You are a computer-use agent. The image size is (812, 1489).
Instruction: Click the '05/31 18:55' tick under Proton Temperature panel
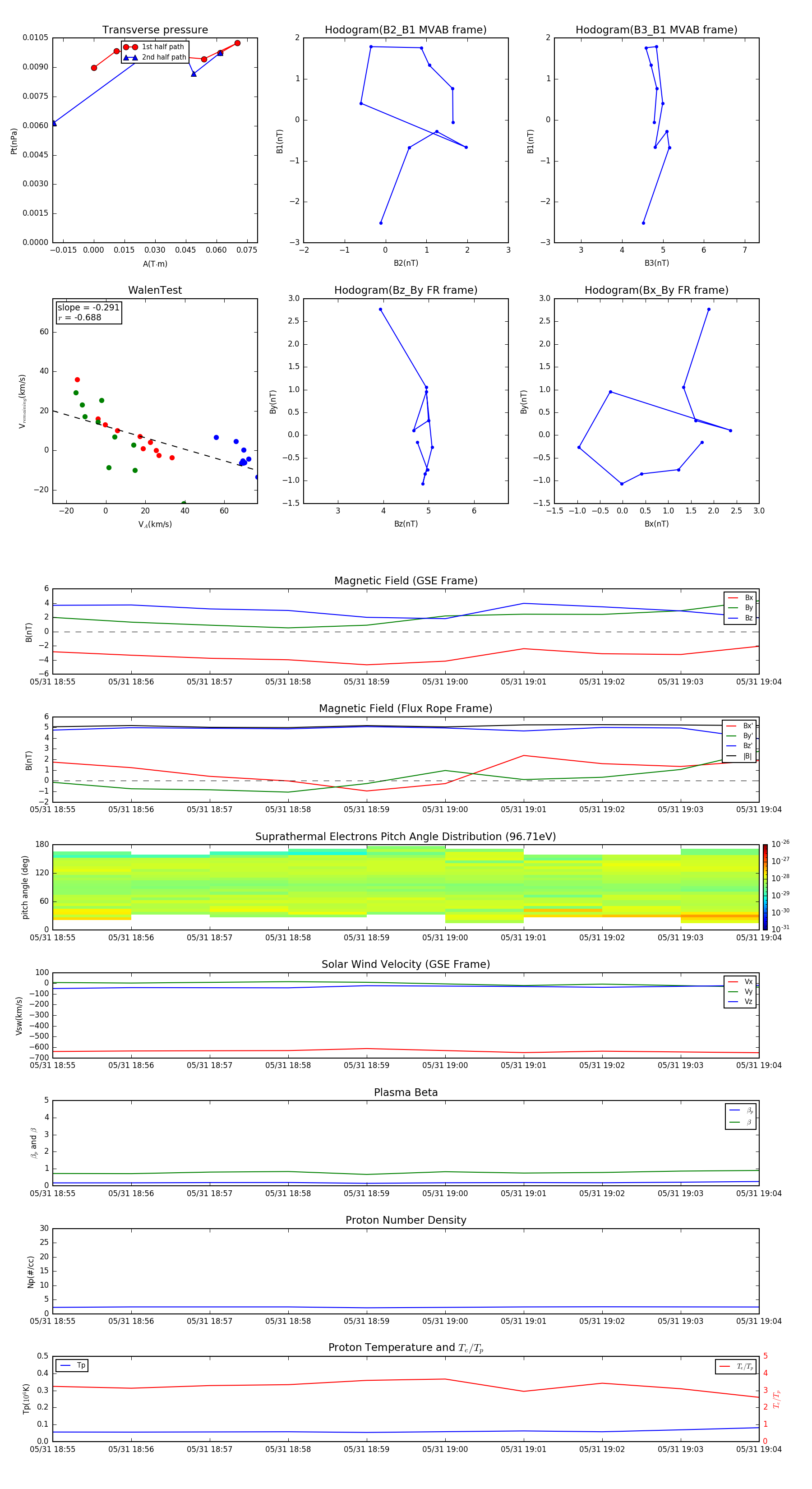pyautogui.click(x=53, y=1449)
